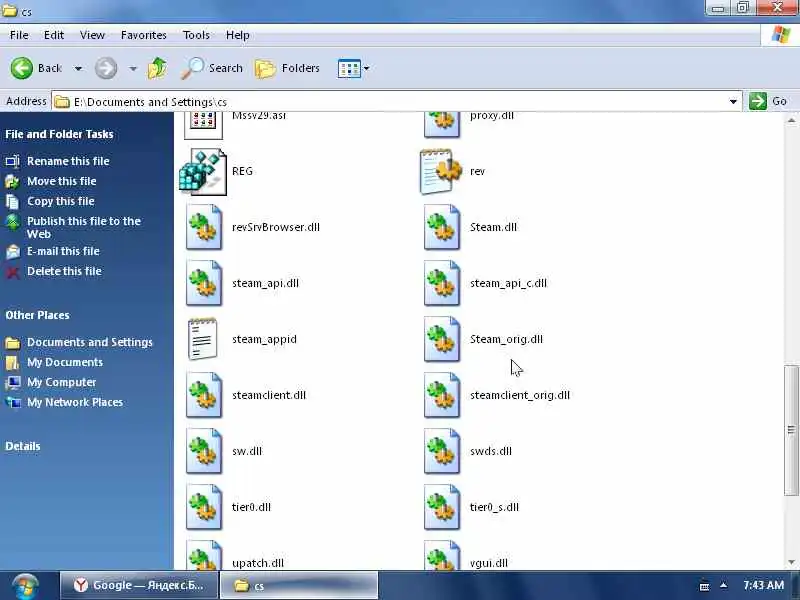The image size is (800, 600).
Task: Open the Views dropdown arrow
Action: (366, 68)
